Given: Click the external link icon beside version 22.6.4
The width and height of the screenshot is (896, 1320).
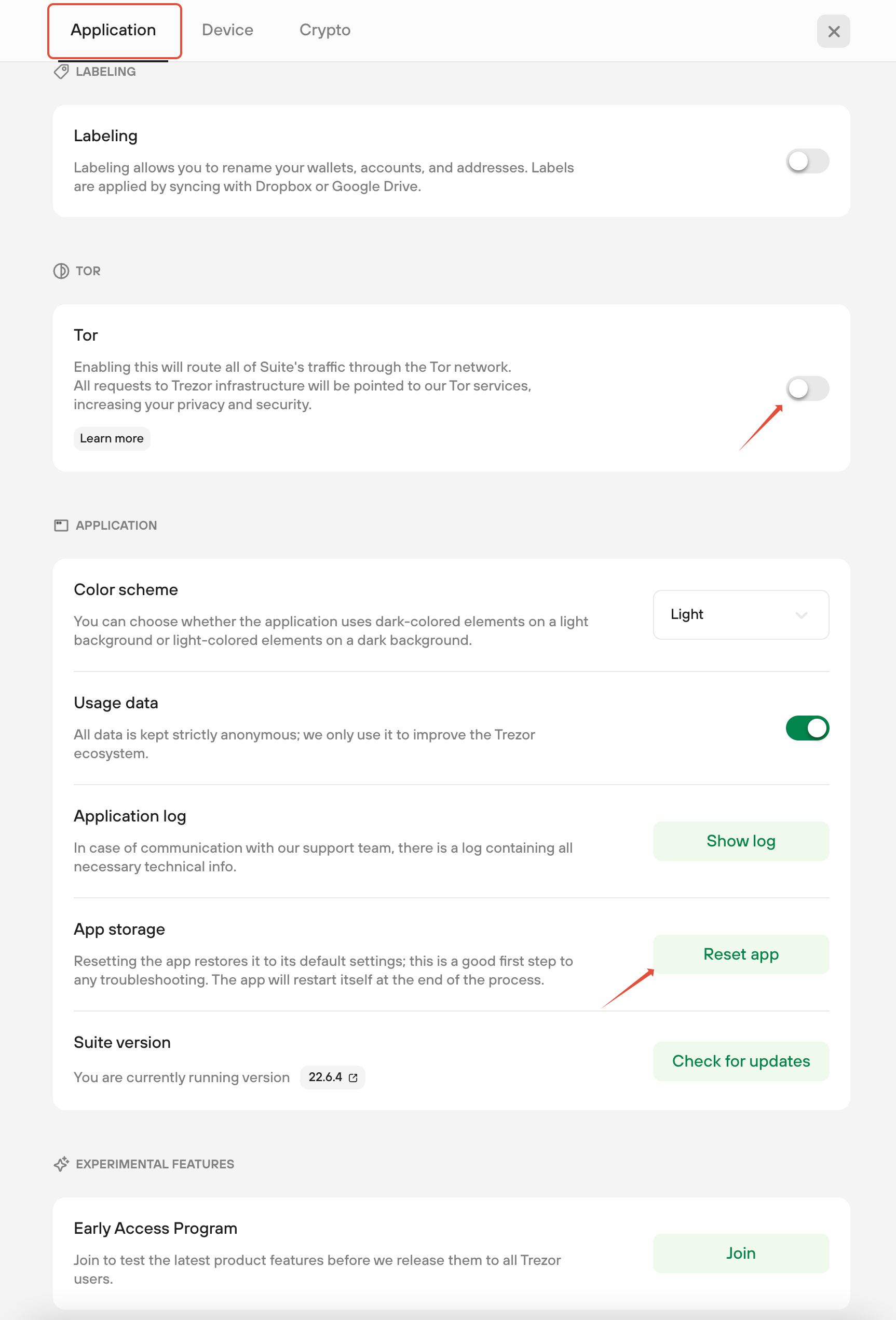Looking at the screenshot, I should pos(353,1077).
